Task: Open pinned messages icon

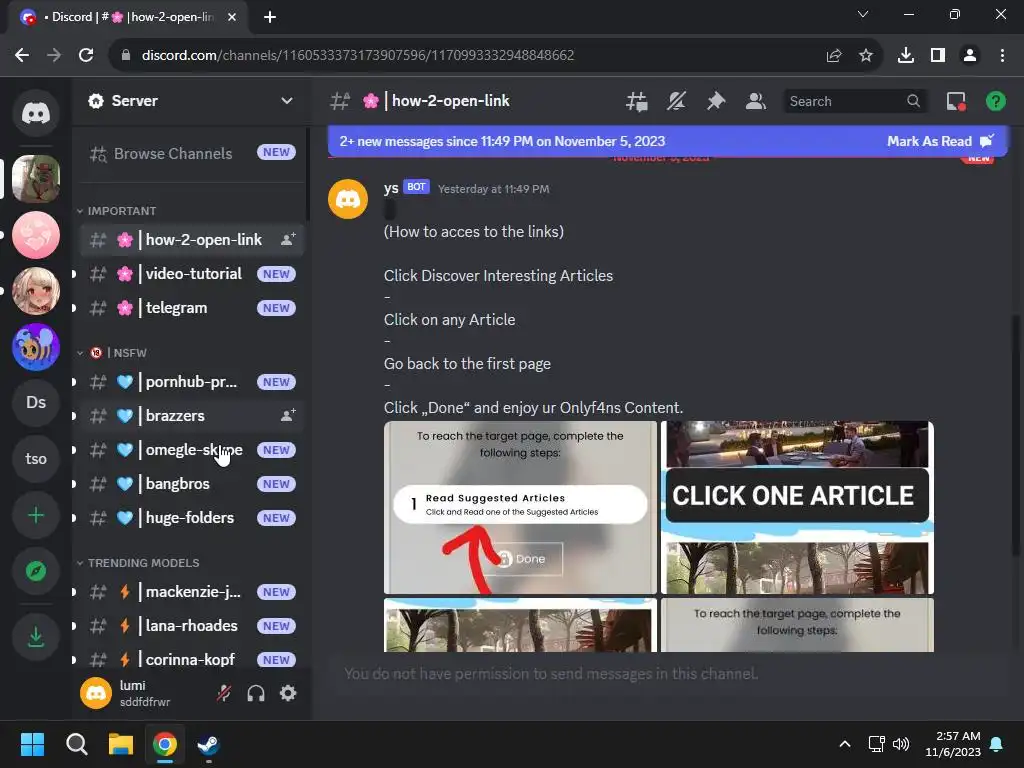Action: (x=716, y=101)
